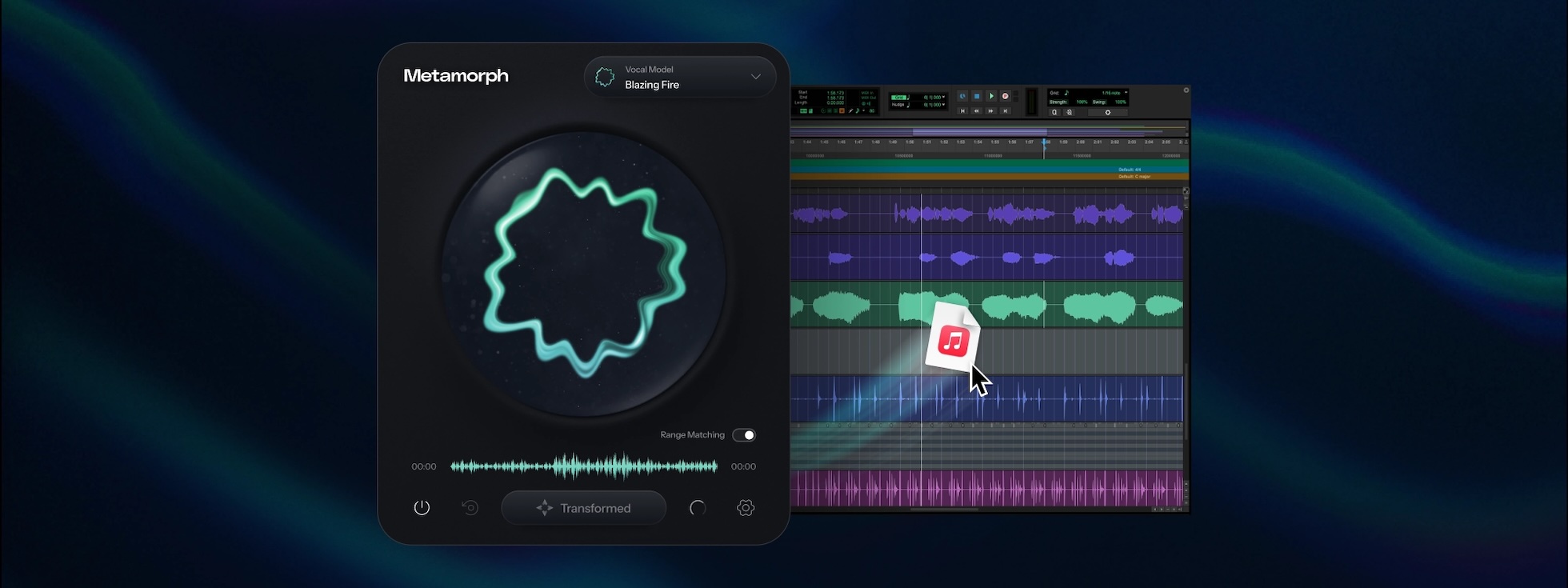Click the Metamorph reset/undo icon
1568x588 pixels.
tap(470, 508)
